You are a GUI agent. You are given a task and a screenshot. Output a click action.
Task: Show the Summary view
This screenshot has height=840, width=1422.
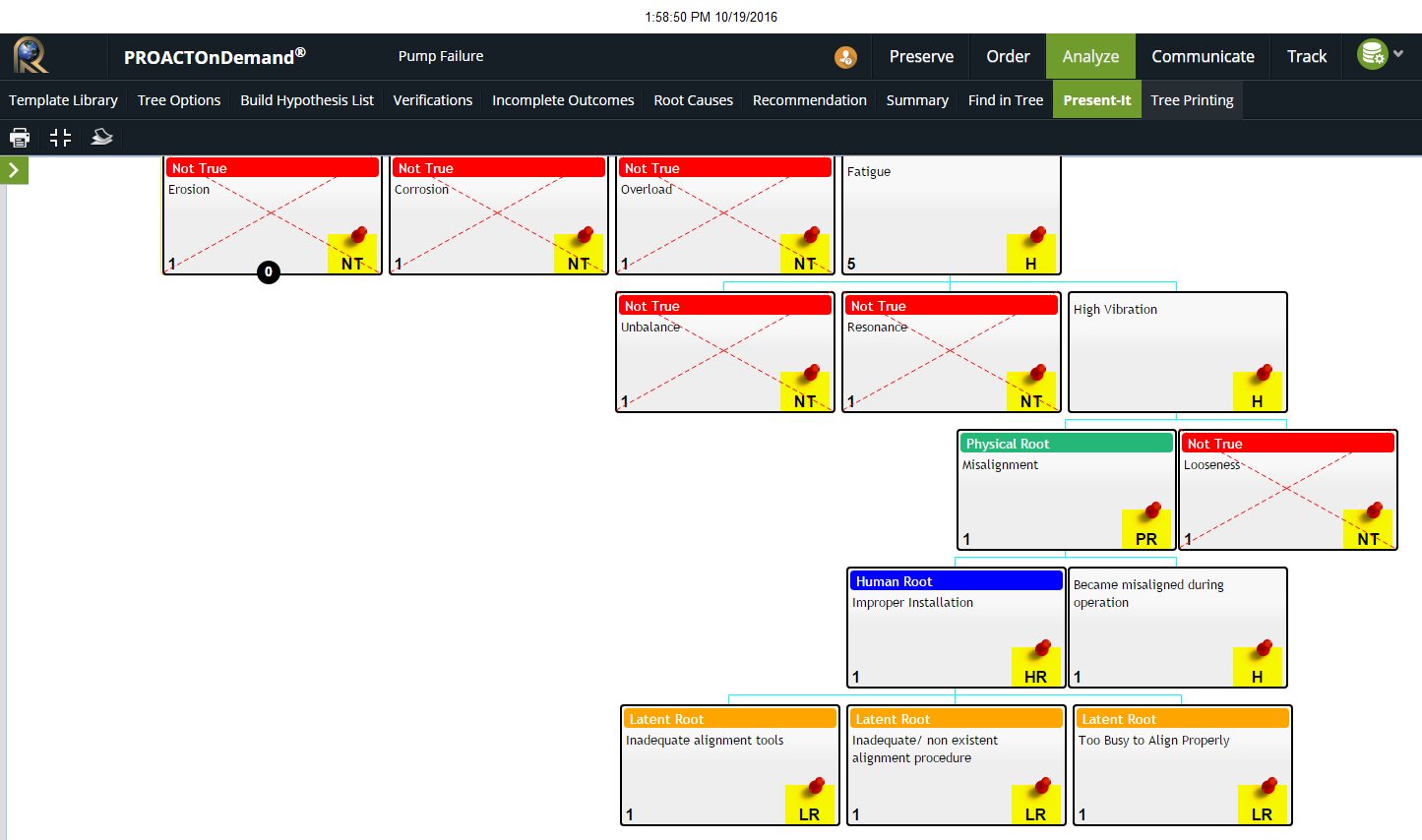click(x=917, y=100)
